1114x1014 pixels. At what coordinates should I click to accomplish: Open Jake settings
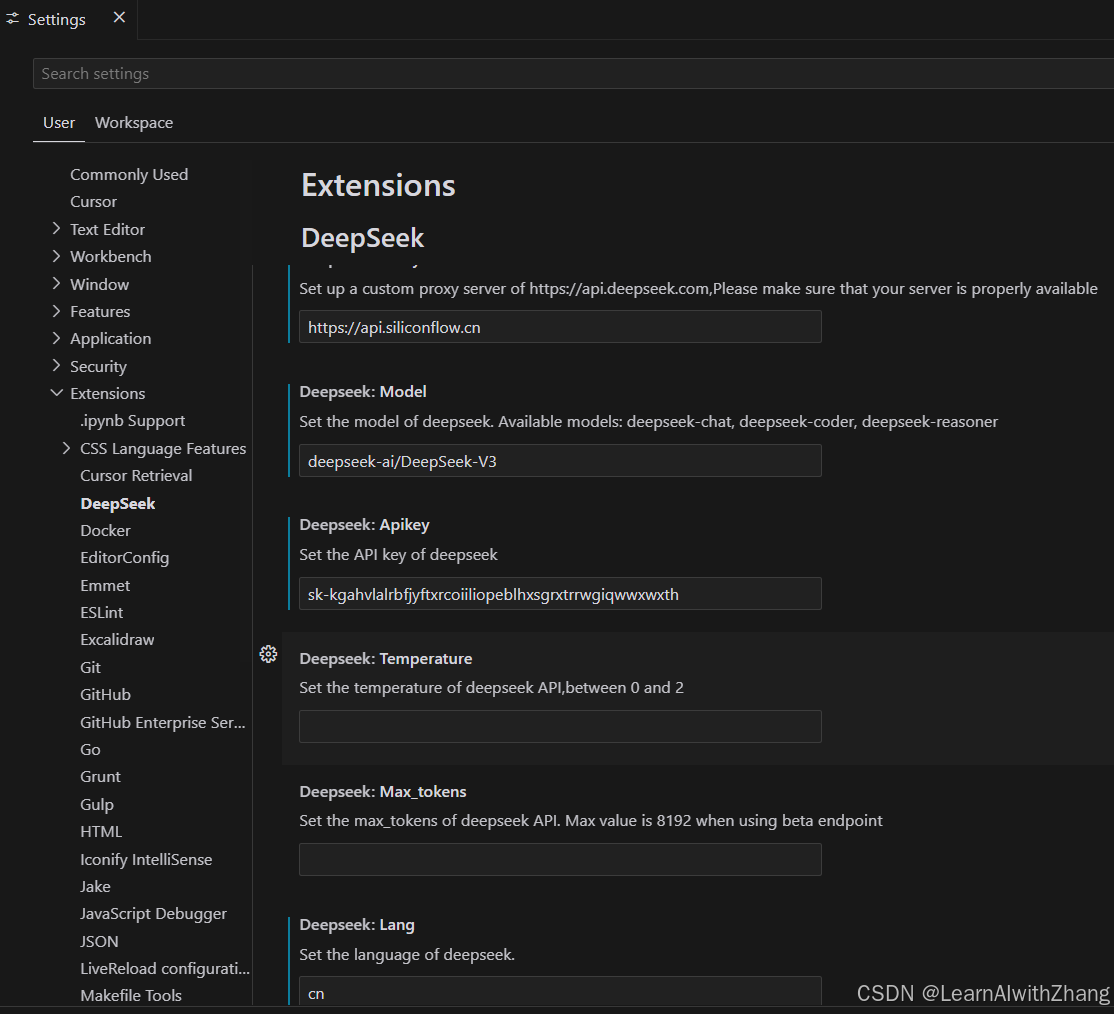(x=95, y=887)
